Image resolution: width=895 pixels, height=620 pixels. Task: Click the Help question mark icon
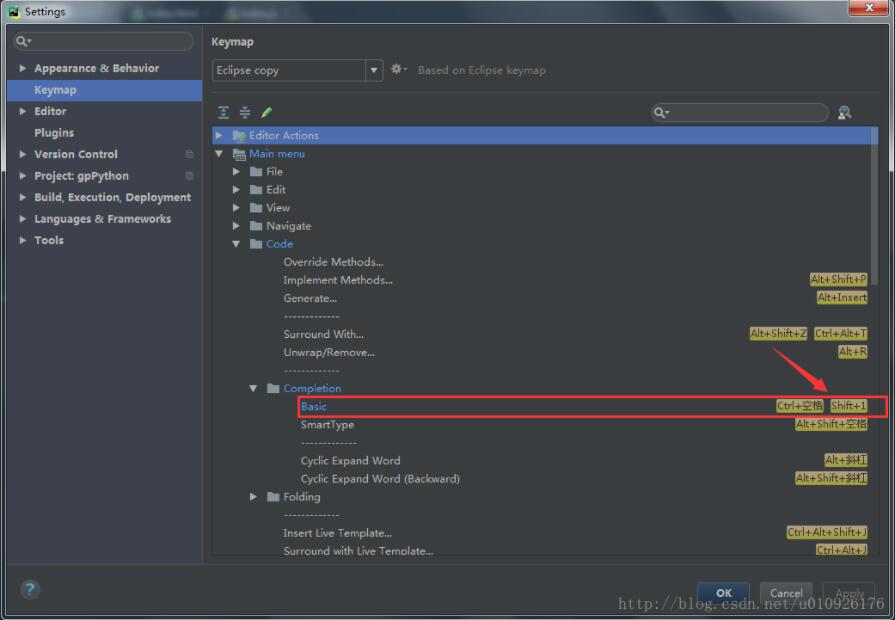point(30,590)
